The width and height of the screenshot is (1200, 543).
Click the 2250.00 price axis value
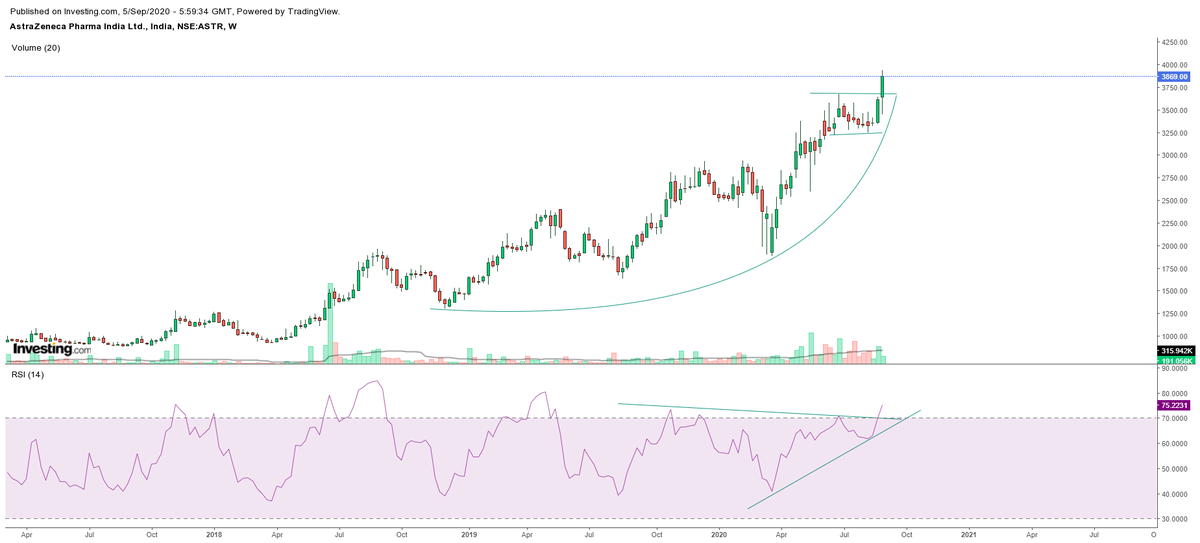(x=1174, y=224)
